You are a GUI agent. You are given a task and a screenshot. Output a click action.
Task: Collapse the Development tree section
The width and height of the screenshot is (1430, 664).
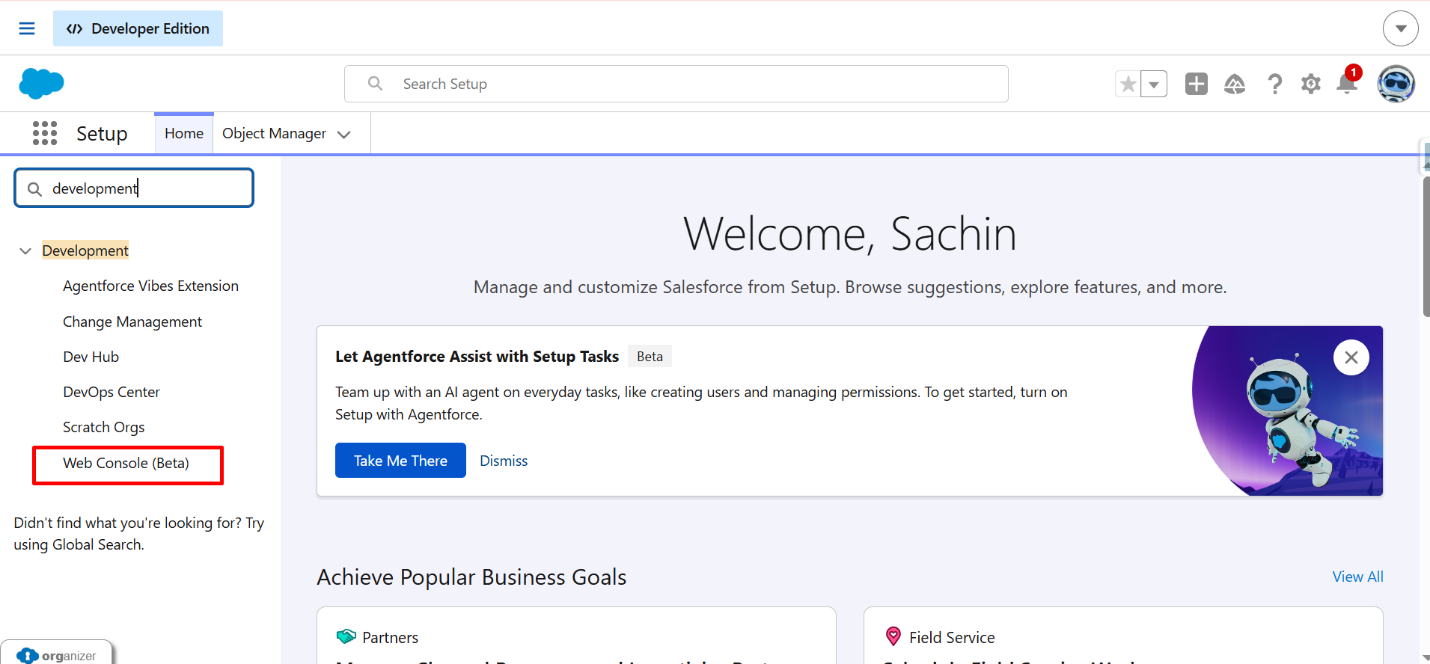coord(25,251)
